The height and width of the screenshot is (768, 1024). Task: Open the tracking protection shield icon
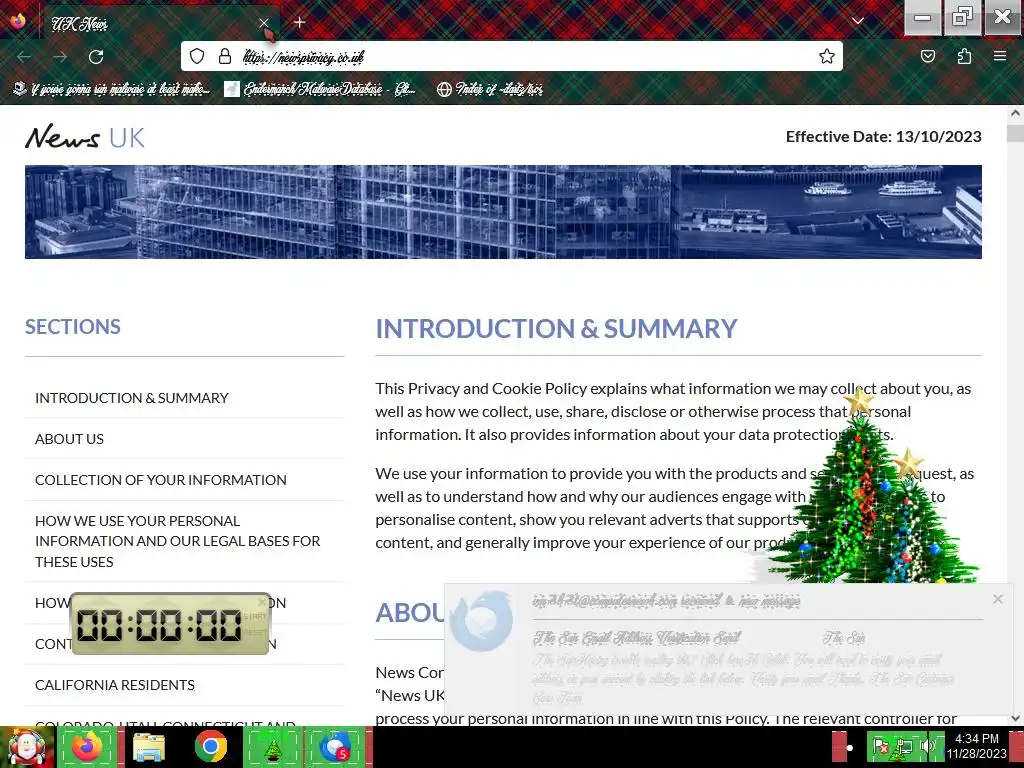(197, 56)
